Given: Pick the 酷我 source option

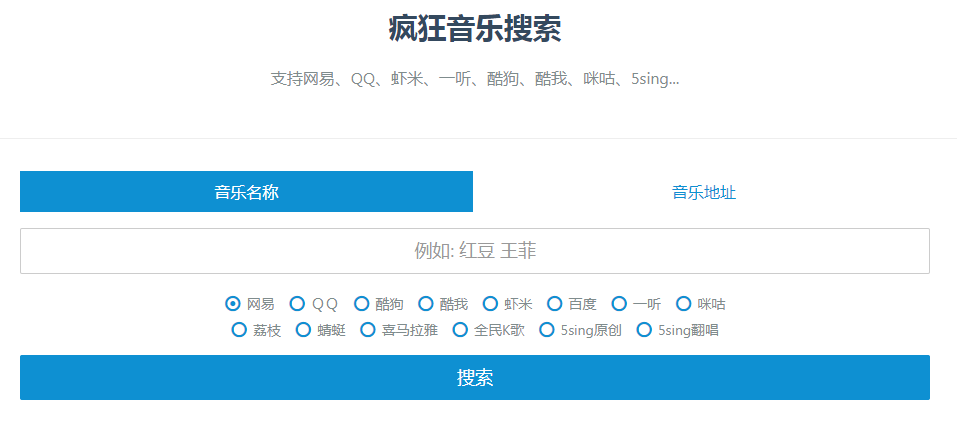Looking at the screenshot, I should click(x=426, y=303).
